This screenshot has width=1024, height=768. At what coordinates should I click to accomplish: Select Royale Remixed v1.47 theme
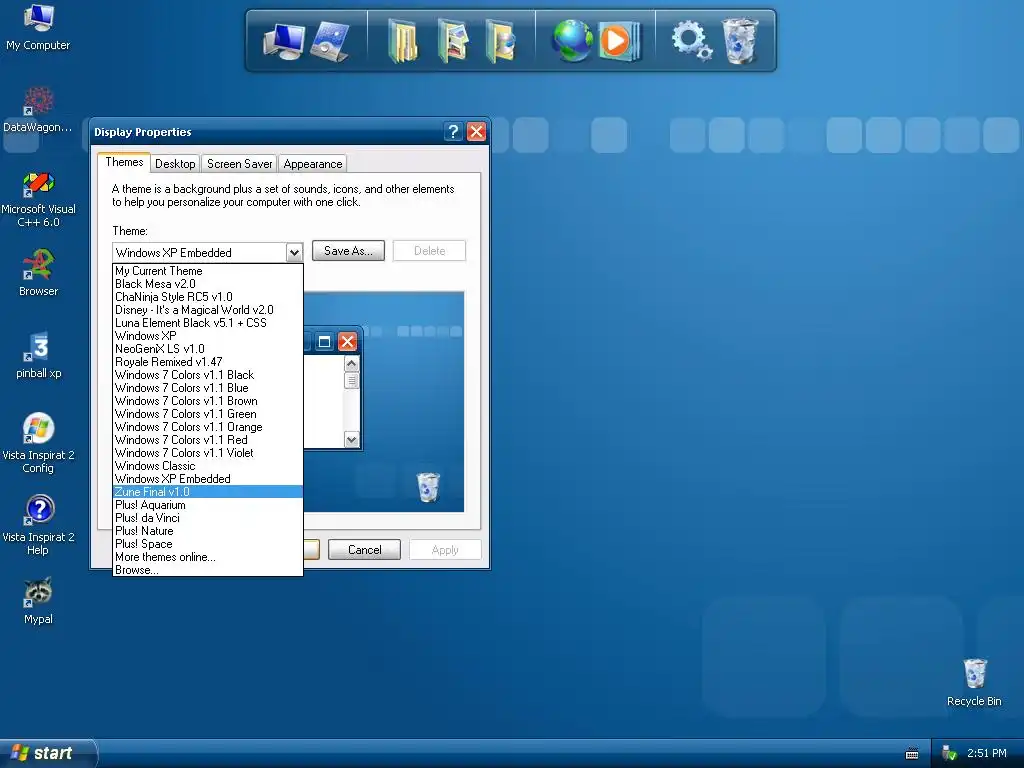point(208,362)
